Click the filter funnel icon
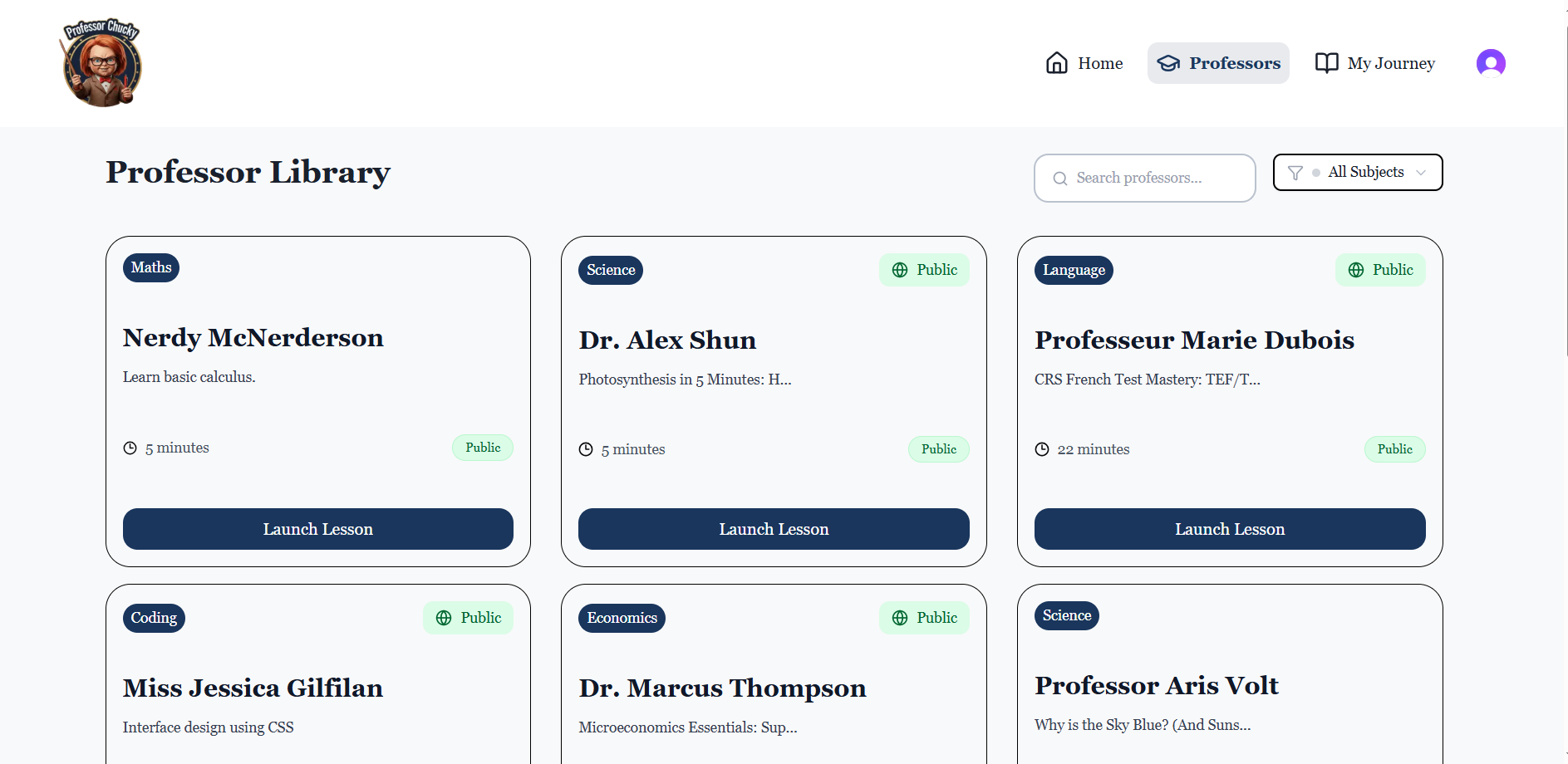Viewport: 1568px width, 764px height. tap(1295, 172)
